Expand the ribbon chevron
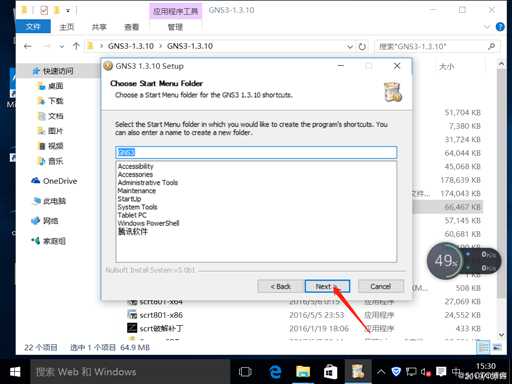This screenshot has height=384, width=512. 487,27
